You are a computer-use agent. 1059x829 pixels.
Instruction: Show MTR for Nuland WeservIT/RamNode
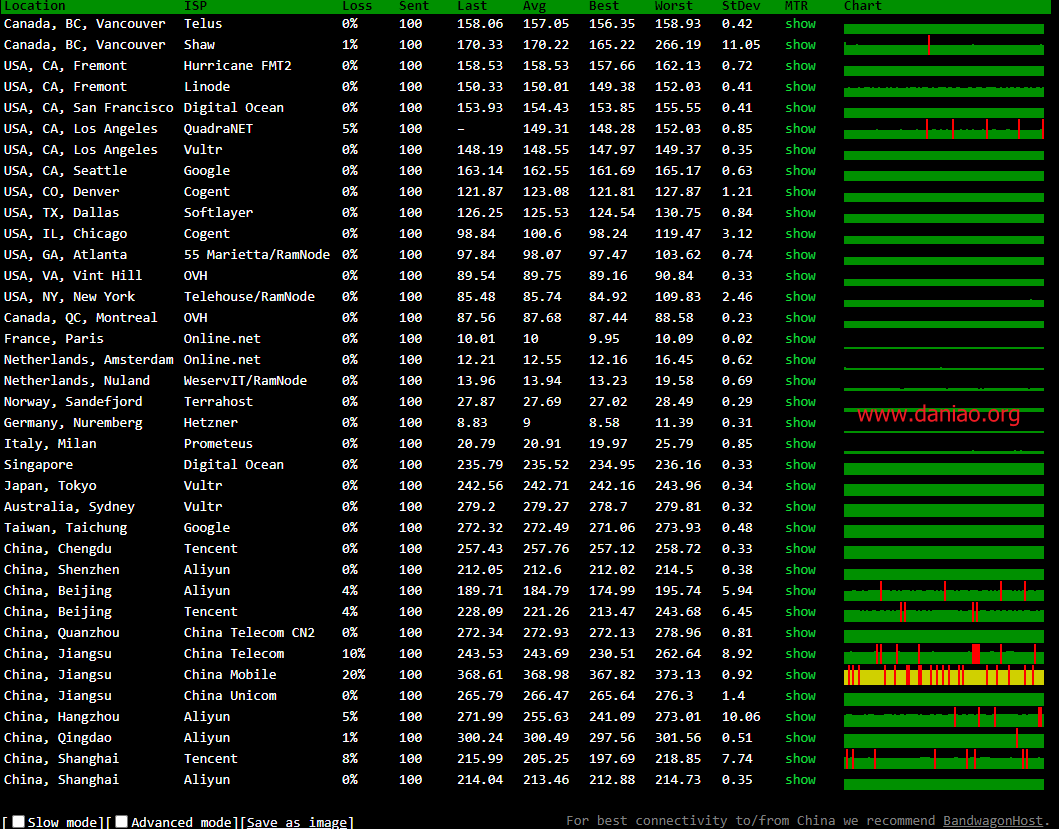pos(800,380)
